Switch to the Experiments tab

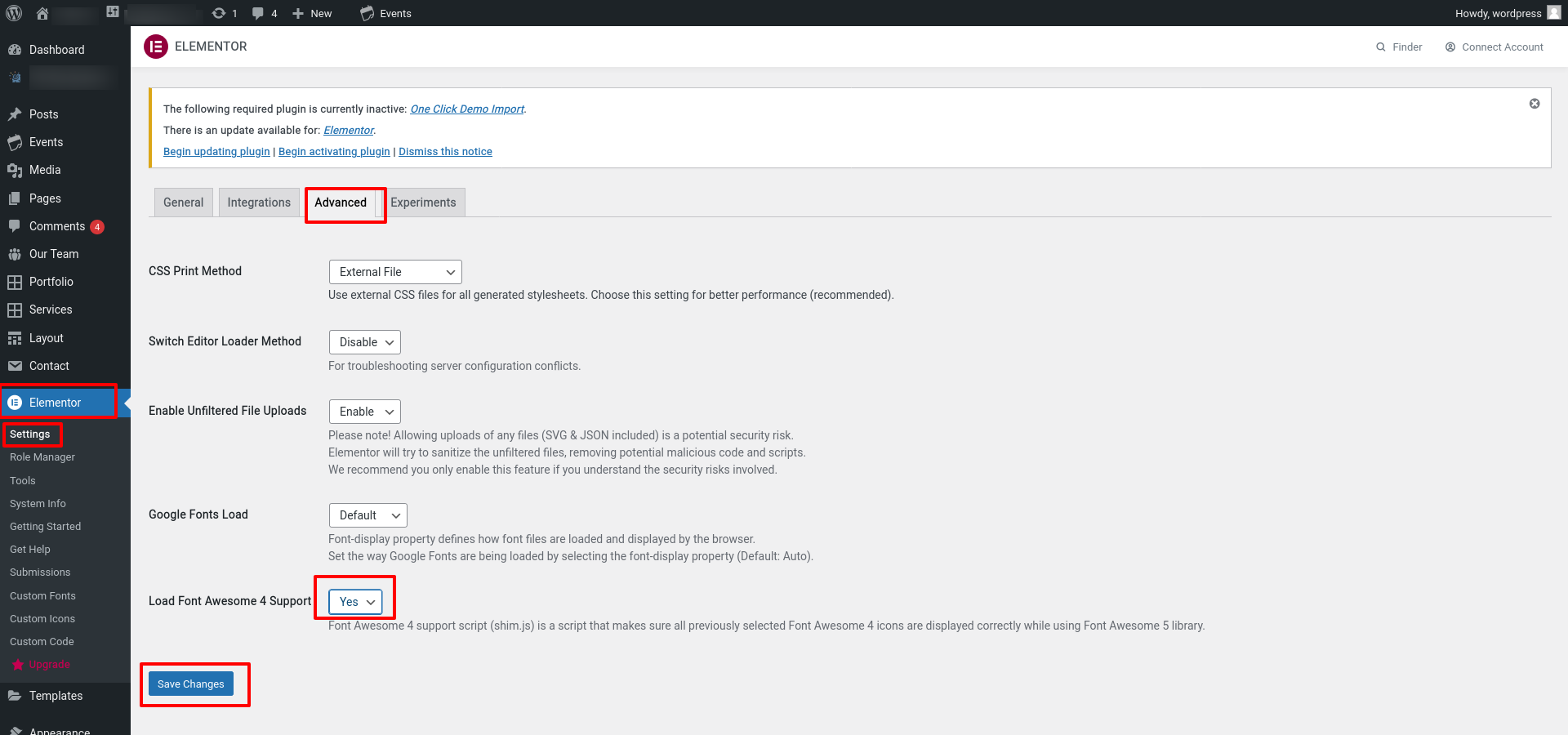pyautogui.click(x=423, y=203)
